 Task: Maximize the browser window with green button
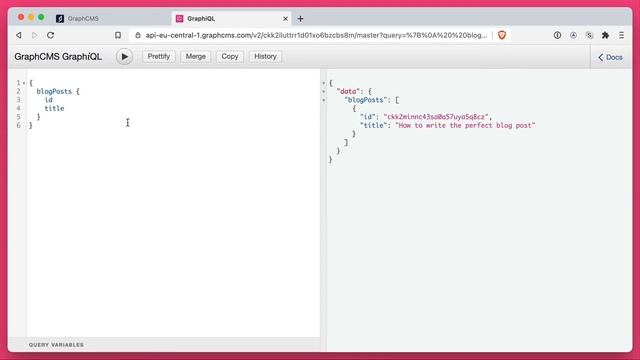(41, 17)
